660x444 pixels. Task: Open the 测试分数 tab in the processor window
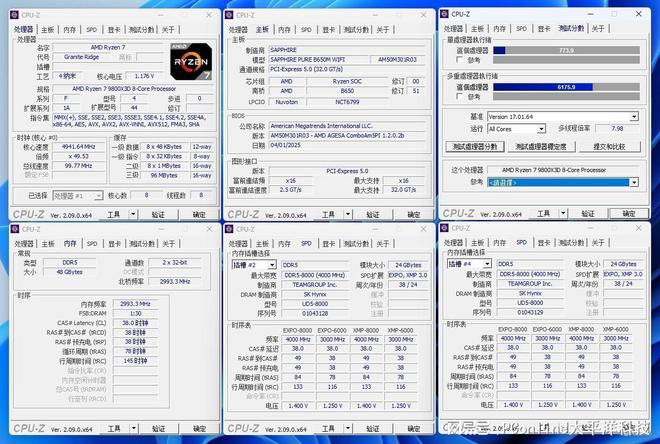click(x=141, y=30)
